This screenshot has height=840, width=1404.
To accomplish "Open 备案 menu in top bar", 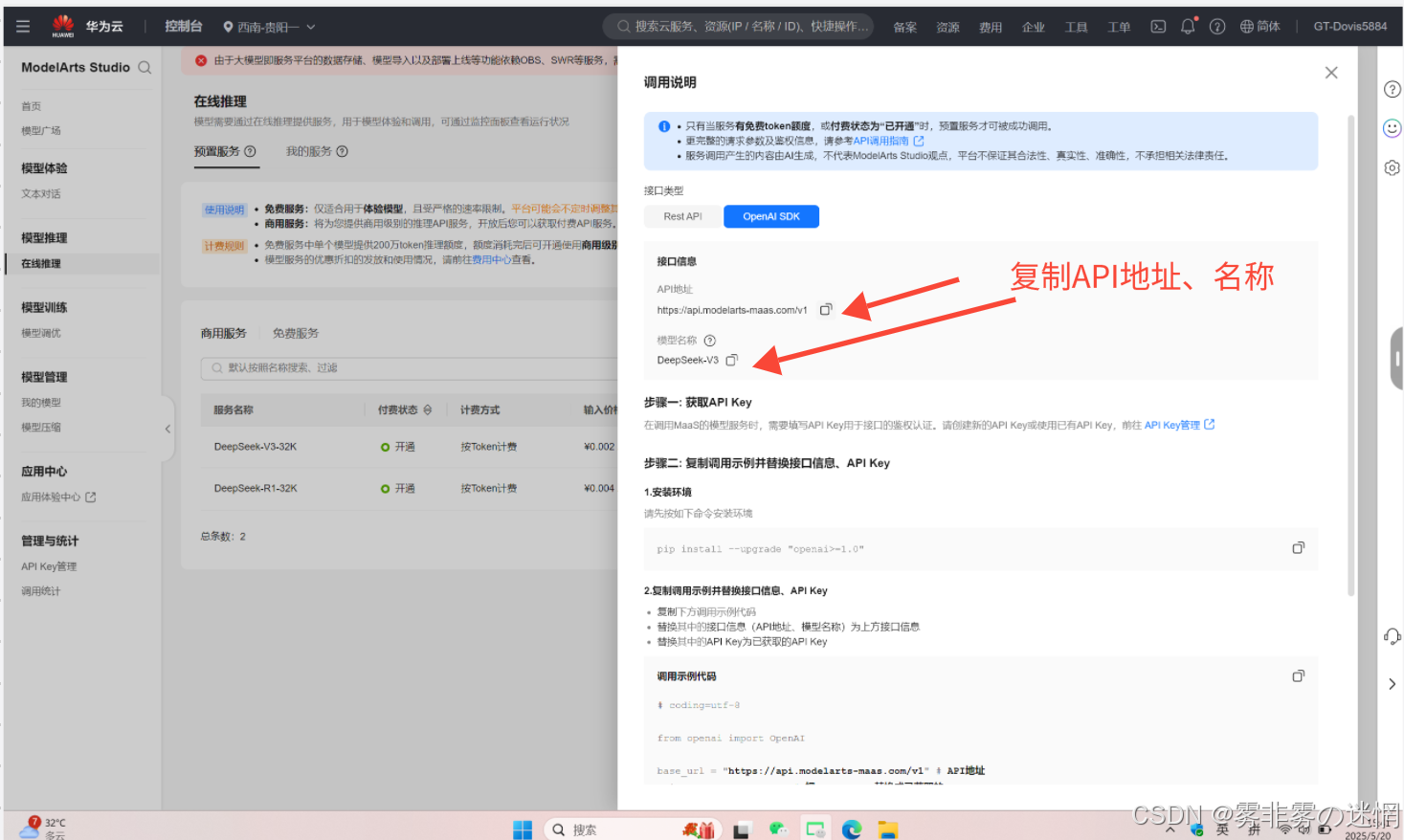I will (x=905, y=27).
